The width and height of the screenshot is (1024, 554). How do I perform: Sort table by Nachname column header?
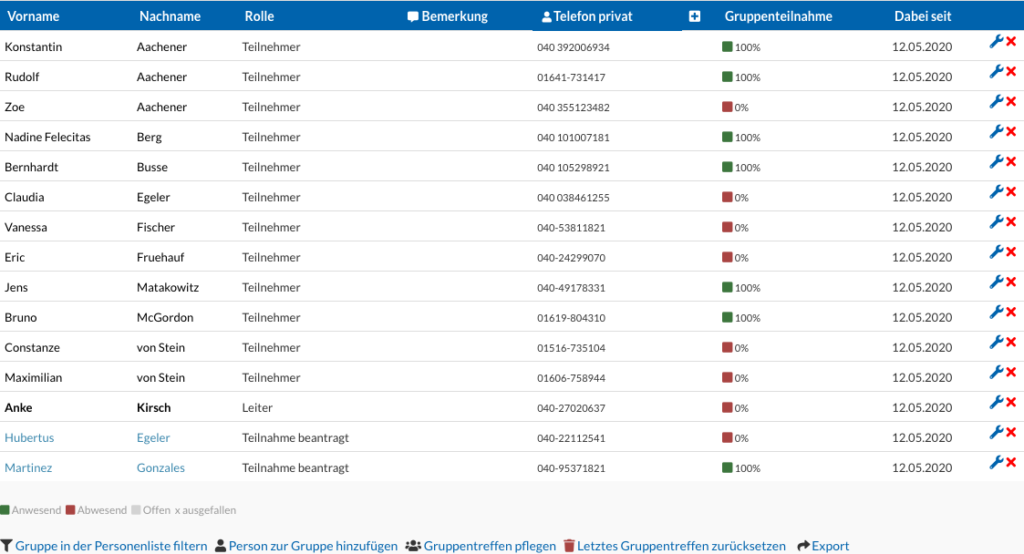click(170, 16)
